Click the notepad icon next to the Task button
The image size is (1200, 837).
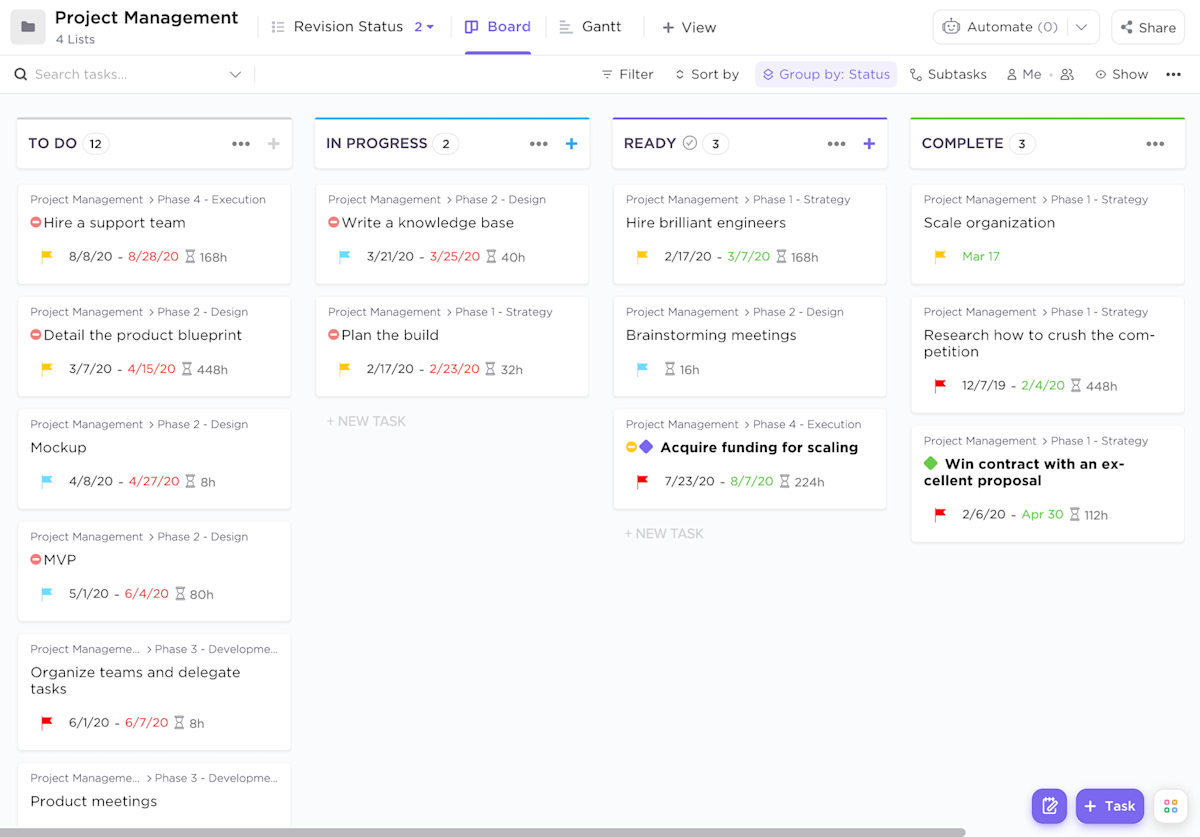click(x=1049, y=806)
